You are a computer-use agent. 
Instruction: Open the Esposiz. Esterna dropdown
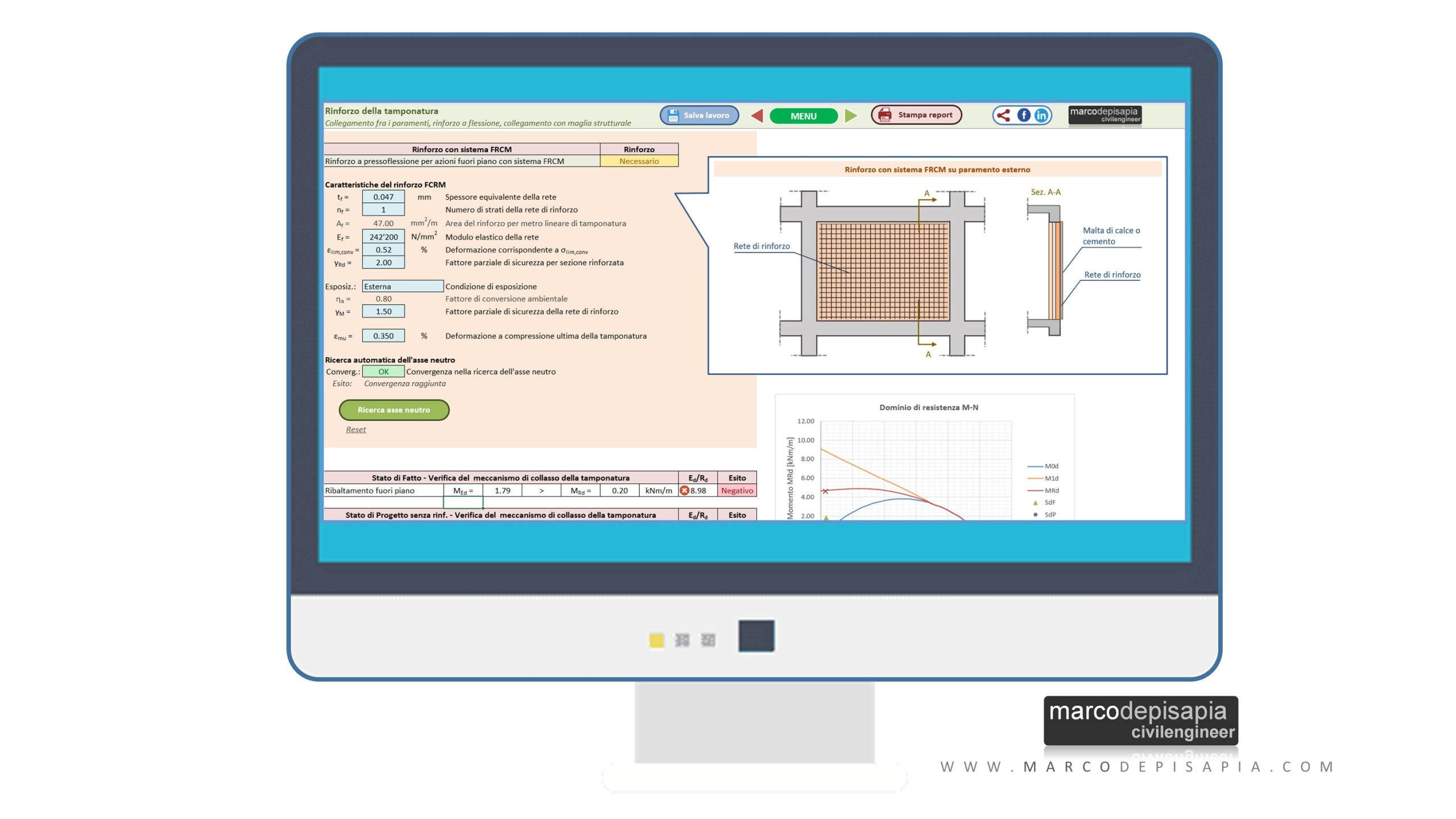[x=403, y=287]
